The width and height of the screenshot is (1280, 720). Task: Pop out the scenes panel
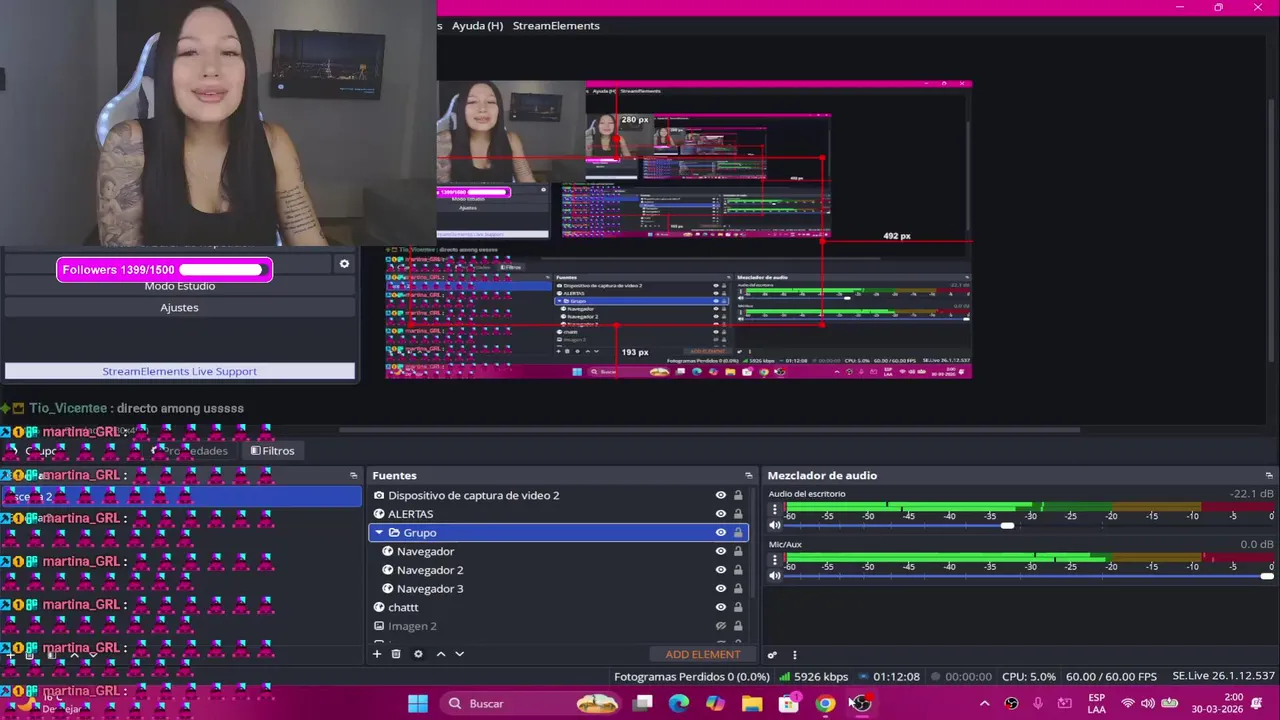[353, 476]
